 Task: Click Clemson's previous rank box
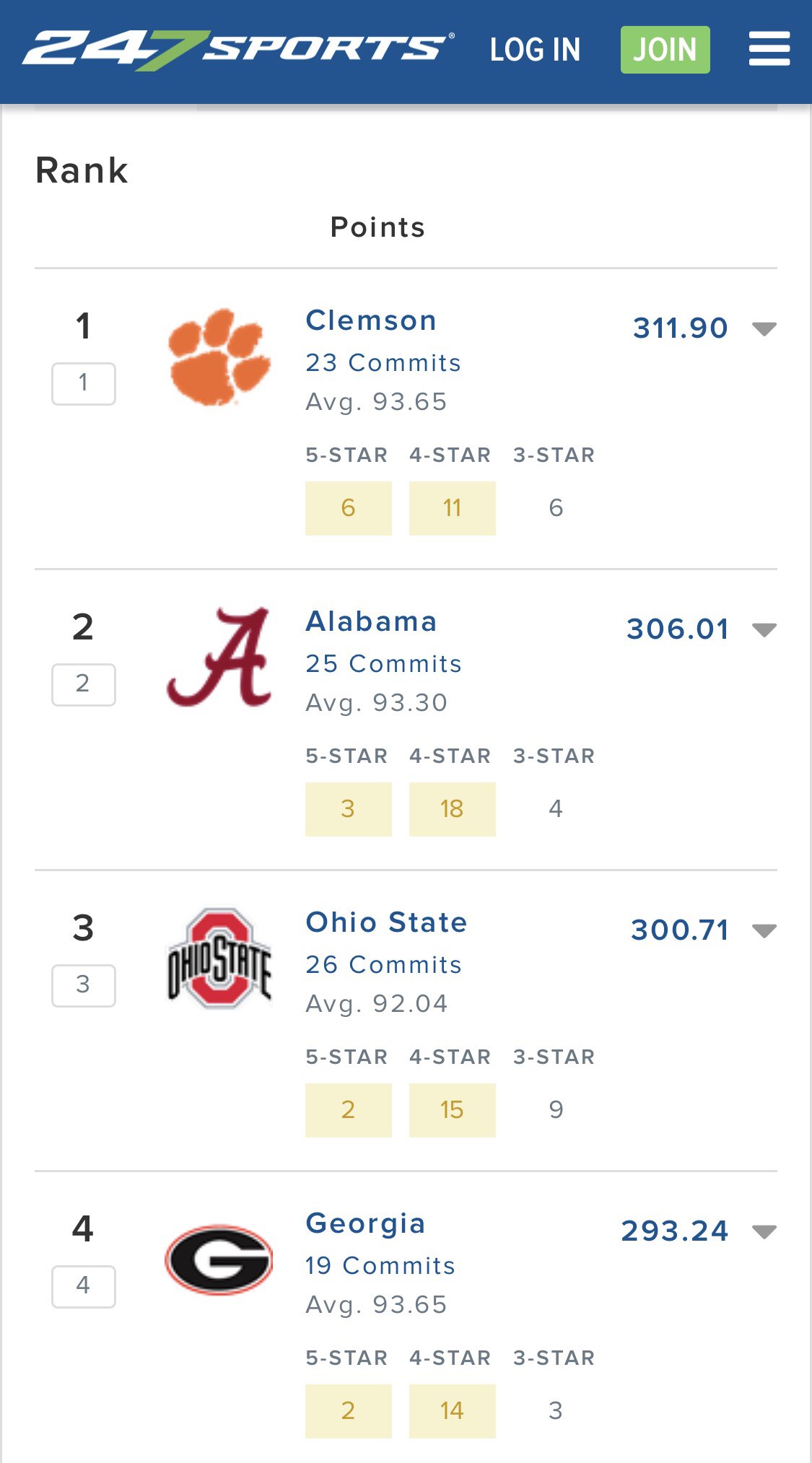tap(84, 383)
